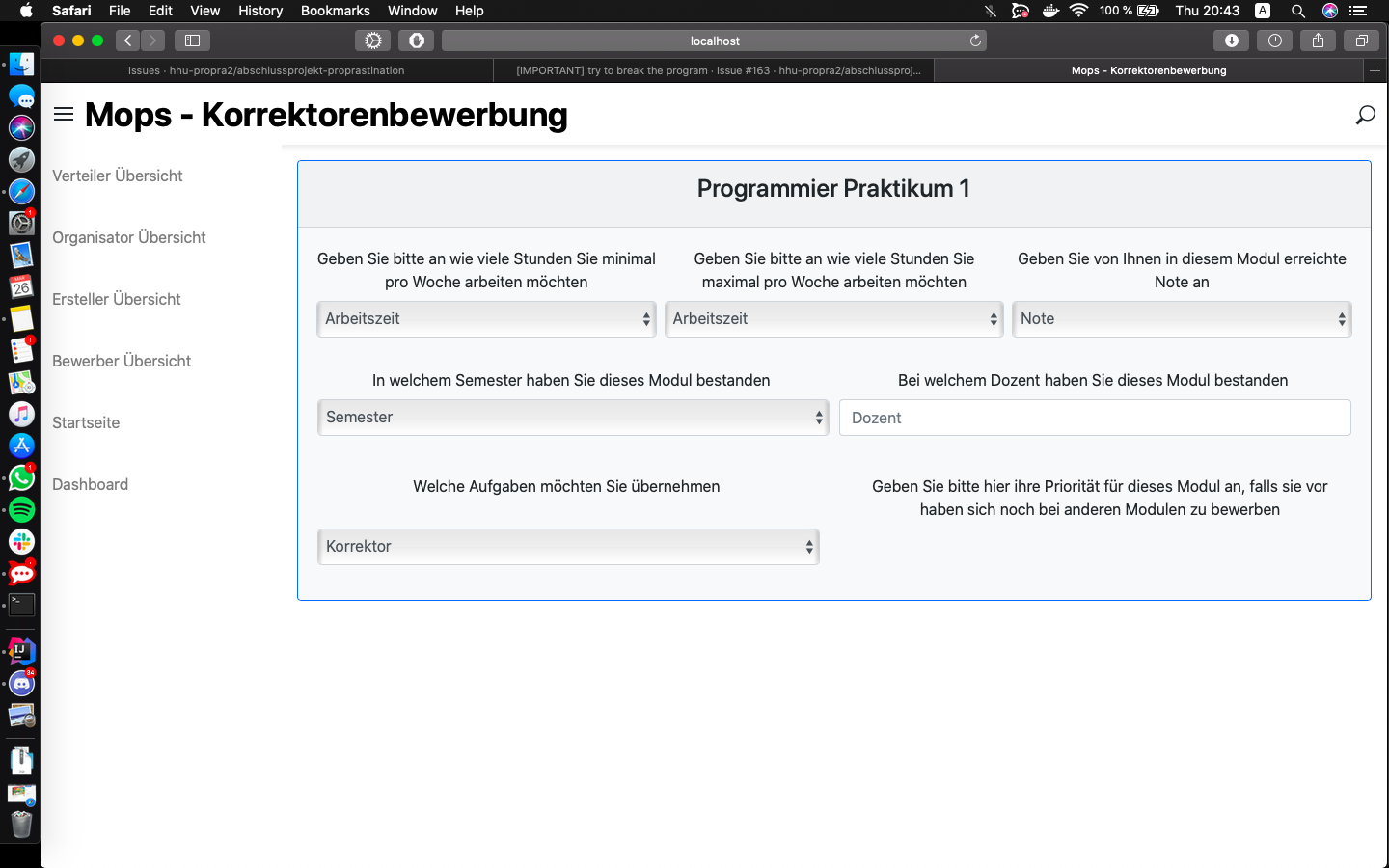Navigate to Startseite

click(x=86, y=422)
